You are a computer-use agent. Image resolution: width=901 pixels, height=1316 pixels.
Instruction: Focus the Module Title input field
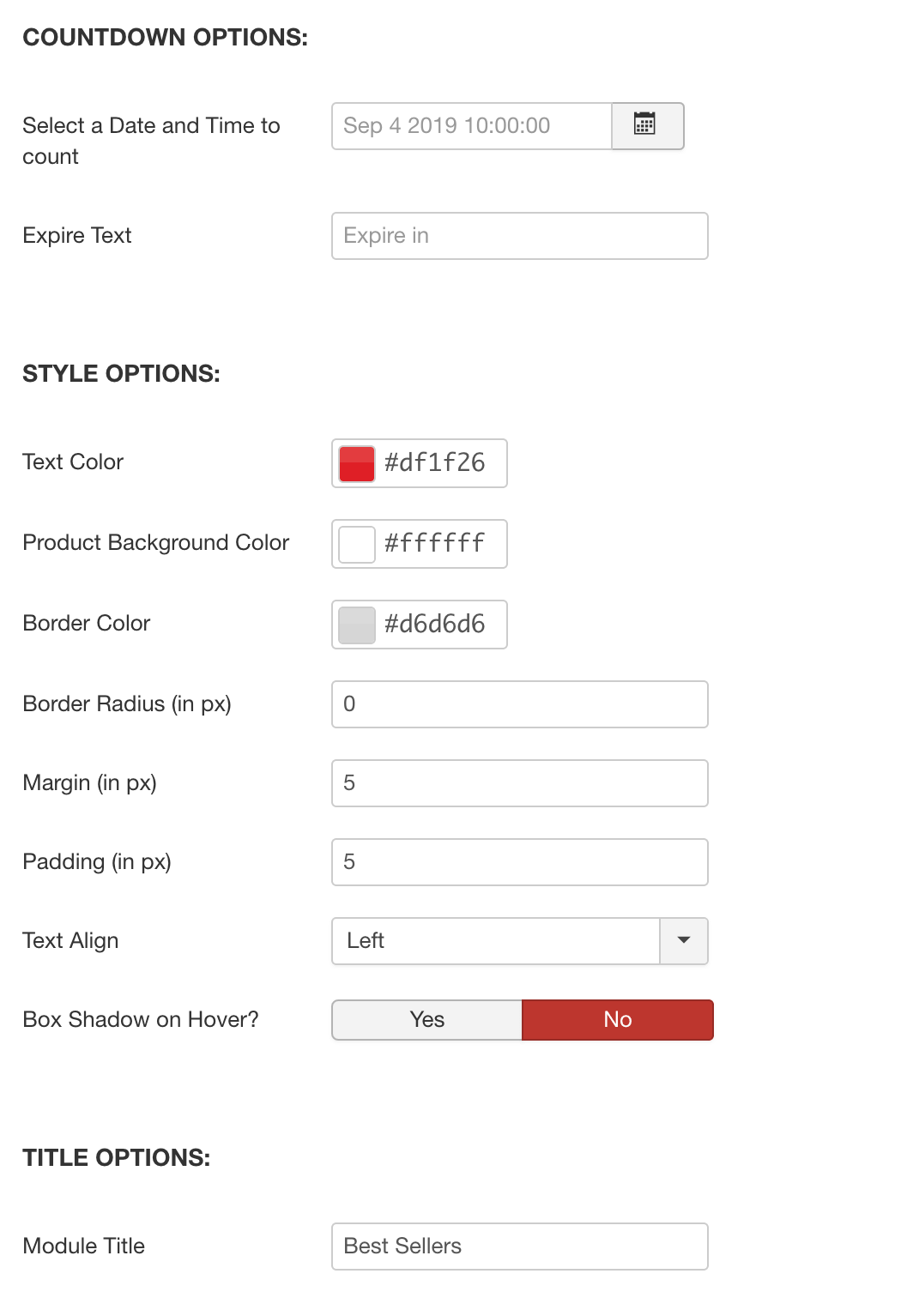click(x=520, y=1247)
